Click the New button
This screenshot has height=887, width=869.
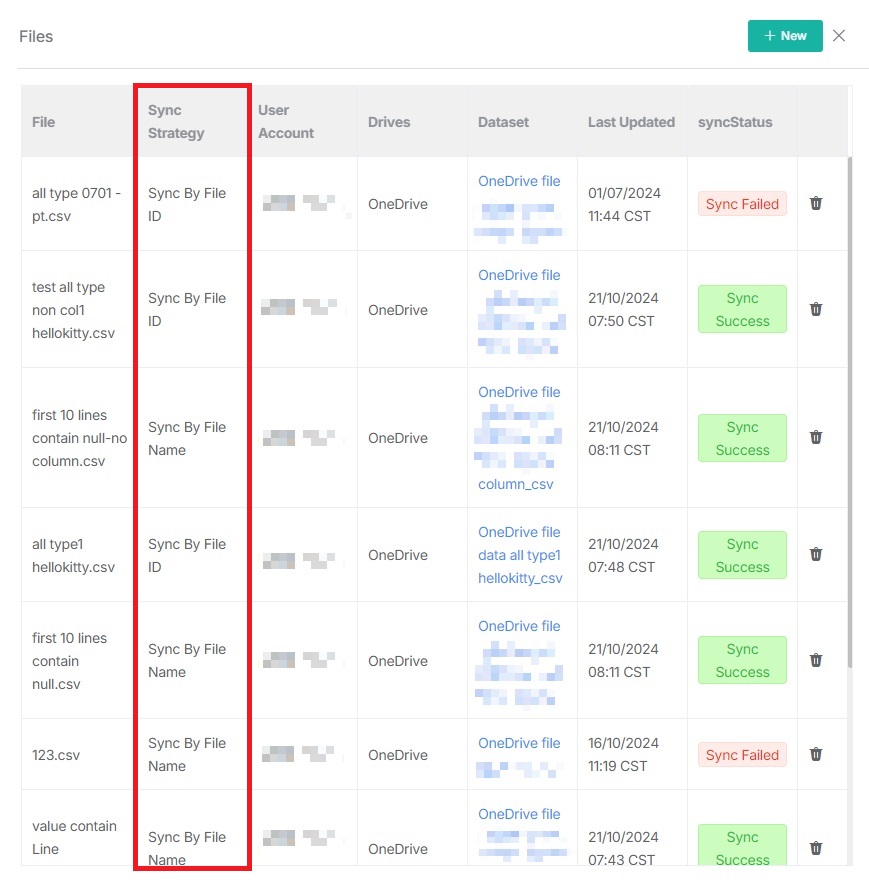click(x=785, y=36)
